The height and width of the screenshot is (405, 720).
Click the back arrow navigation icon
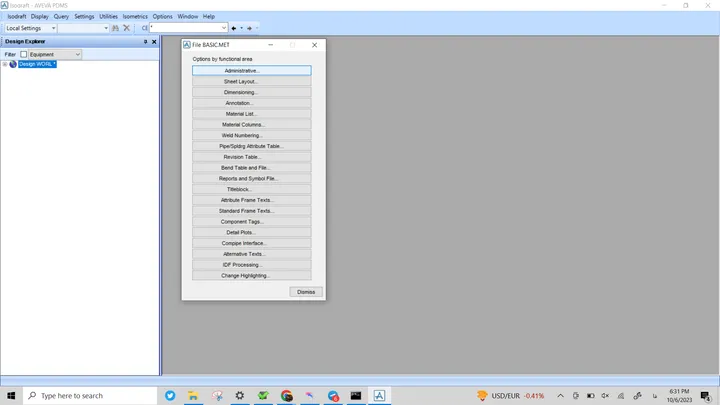click(x=234, y=28)
